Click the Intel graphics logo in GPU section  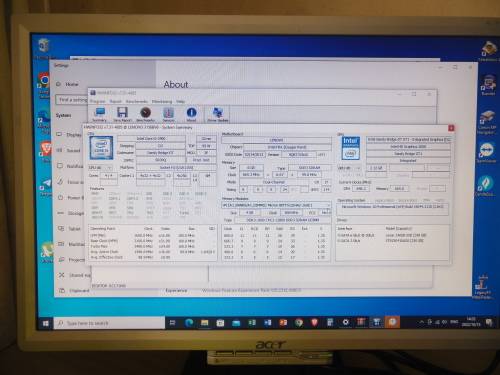pyautogui.click(x=351, y=148)
